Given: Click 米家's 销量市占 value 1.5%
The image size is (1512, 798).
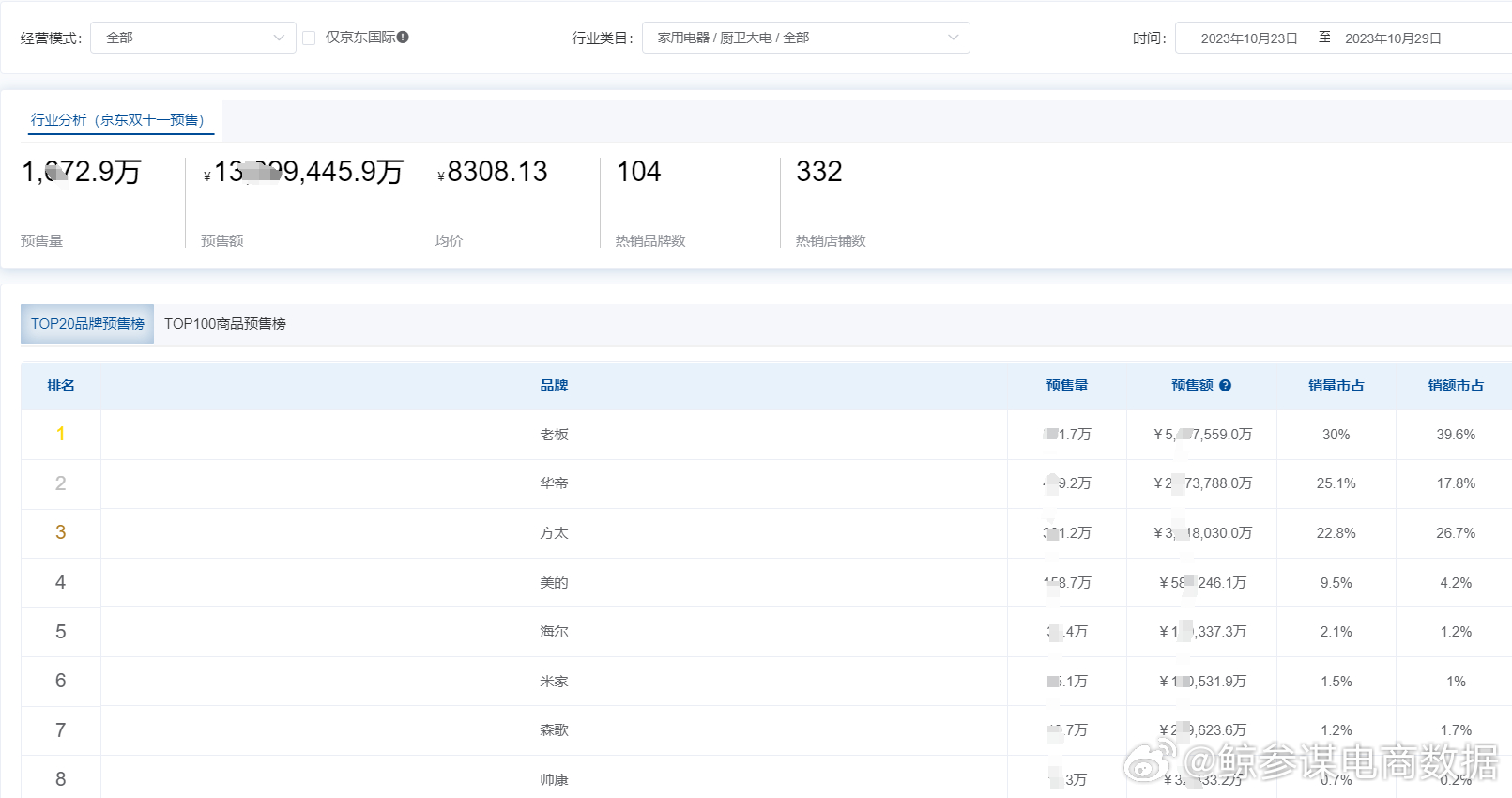Looking at the screenshot, I should pyautogui.click(x=1336, y=682).
